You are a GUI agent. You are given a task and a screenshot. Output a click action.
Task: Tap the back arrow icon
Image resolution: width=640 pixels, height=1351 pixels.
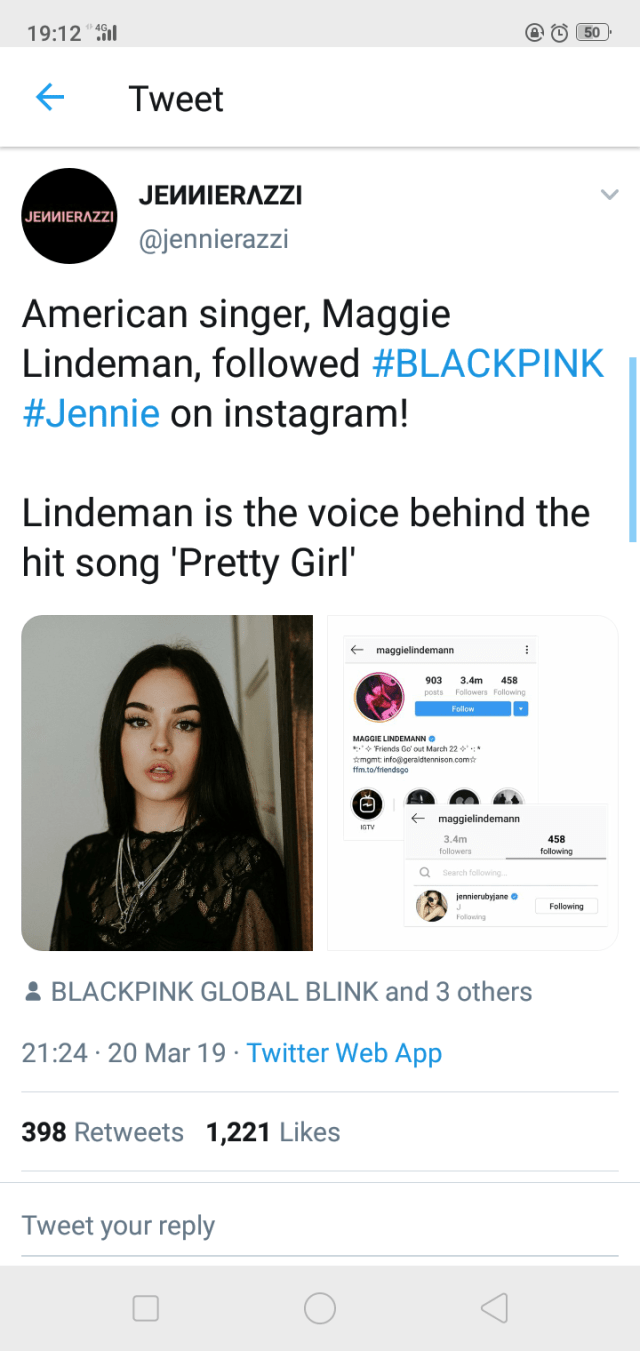50,97
